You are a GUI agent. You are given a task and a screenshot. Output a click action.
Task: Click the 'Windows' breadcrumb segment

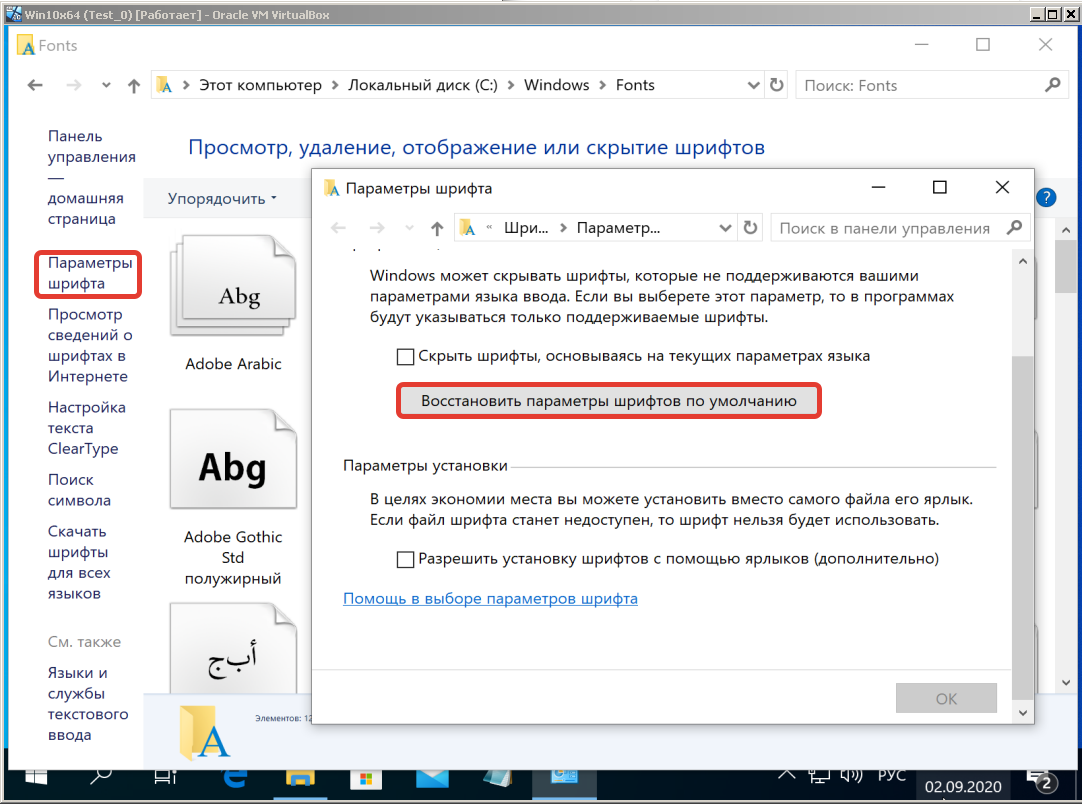coord(556,85)
